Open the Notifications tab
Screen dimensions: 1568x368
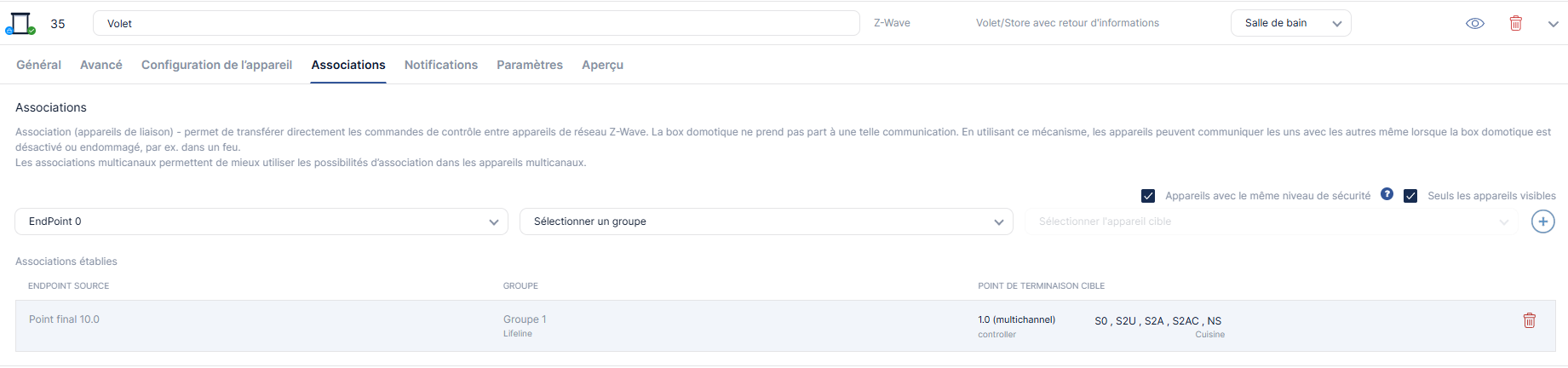tap(440, 65)
